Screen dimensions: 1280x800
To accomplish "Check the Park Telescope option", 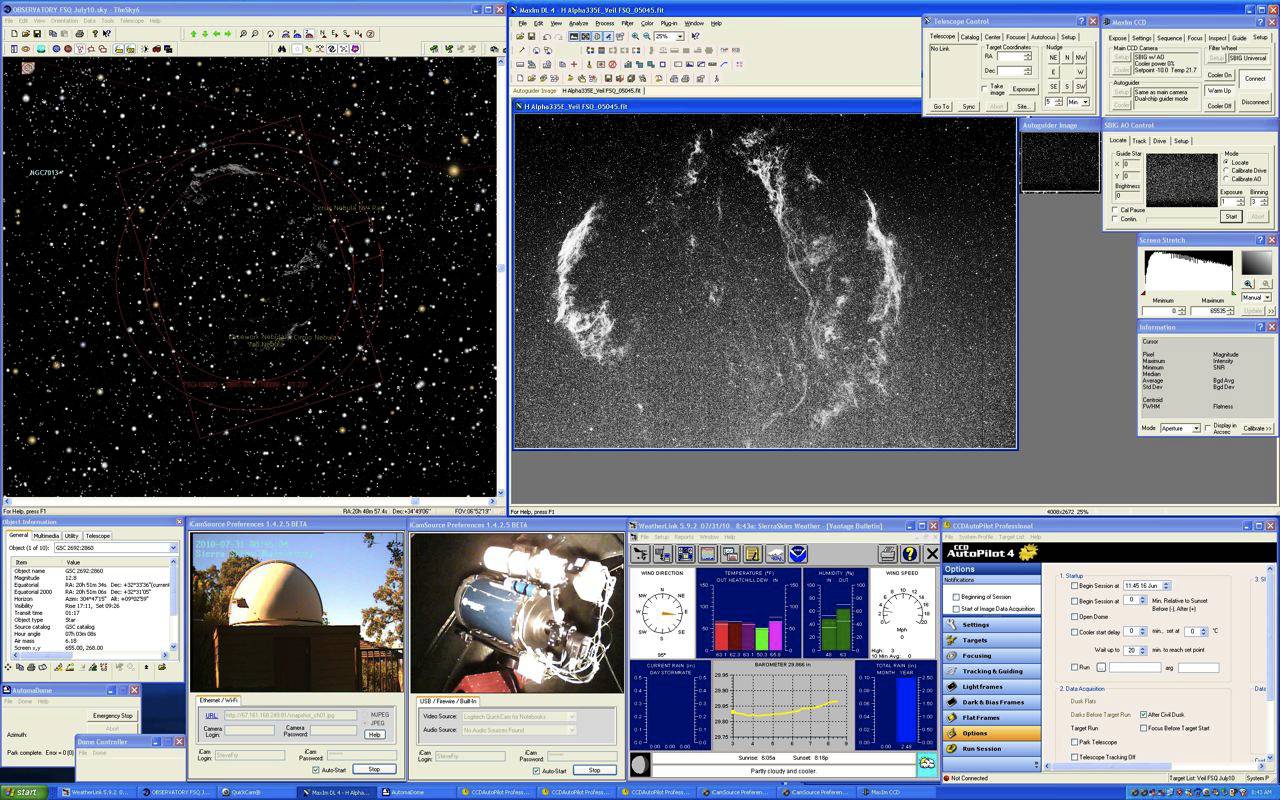I will (1075, 742).
